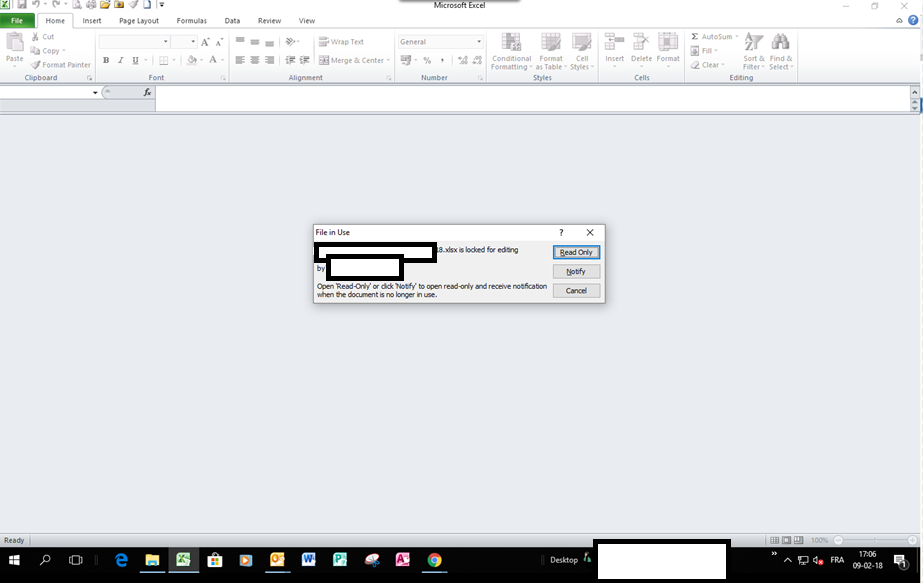Viewport: 924px width, 583px height.
Task: Click the Borders icon
Action: (x=164, y=60)
